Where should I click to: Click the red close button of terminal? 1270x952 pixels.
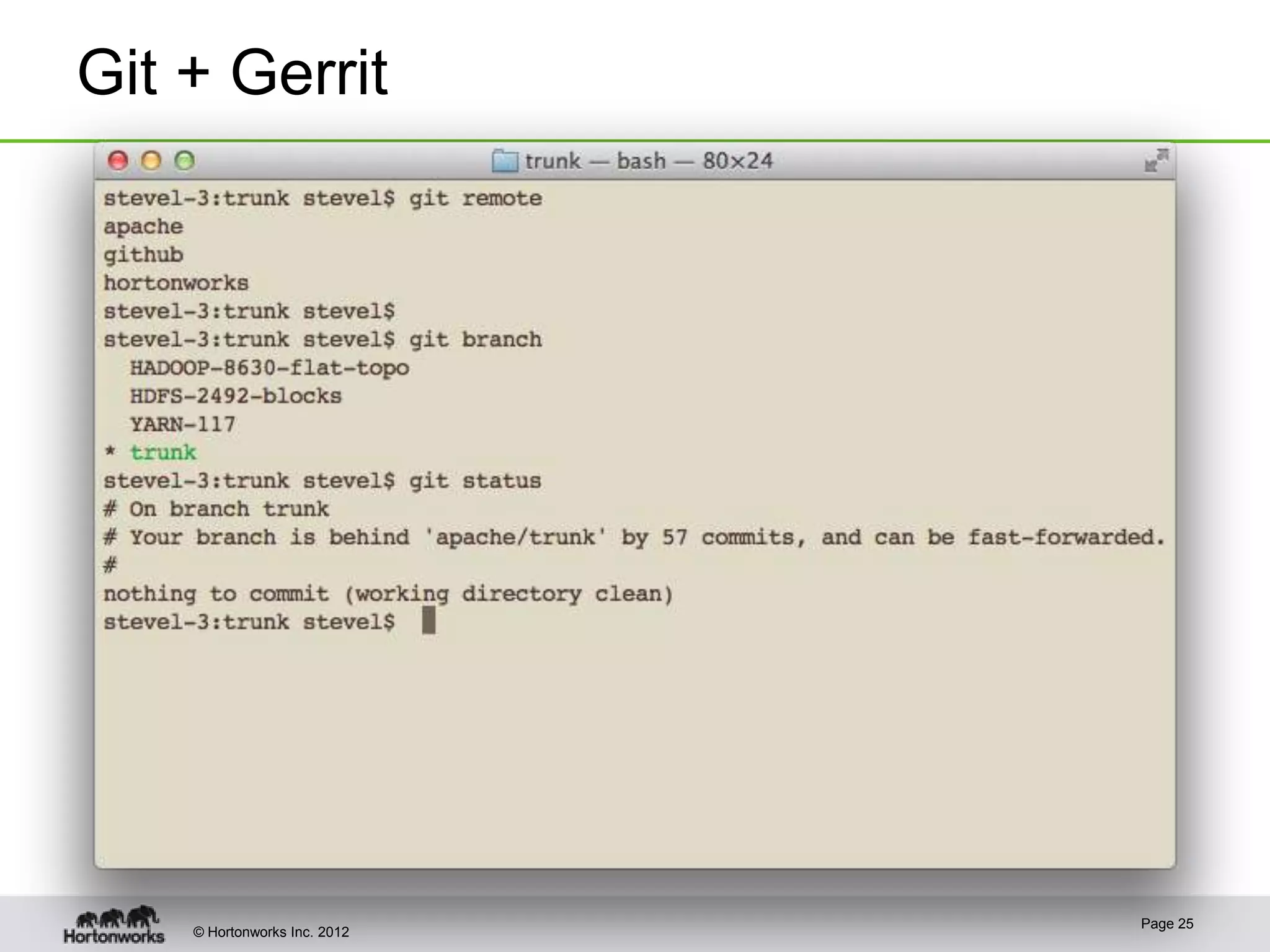click(x=118, y=161)
